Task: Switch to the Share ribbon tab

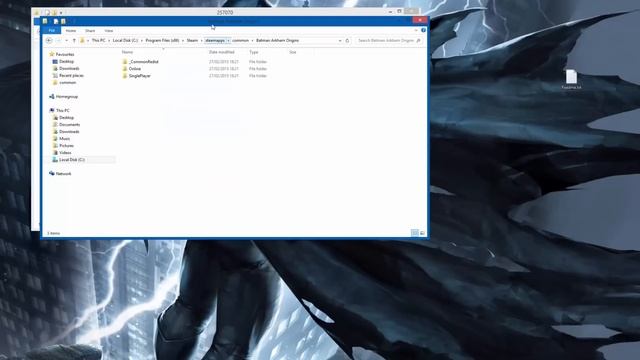Action: (90, 31)
